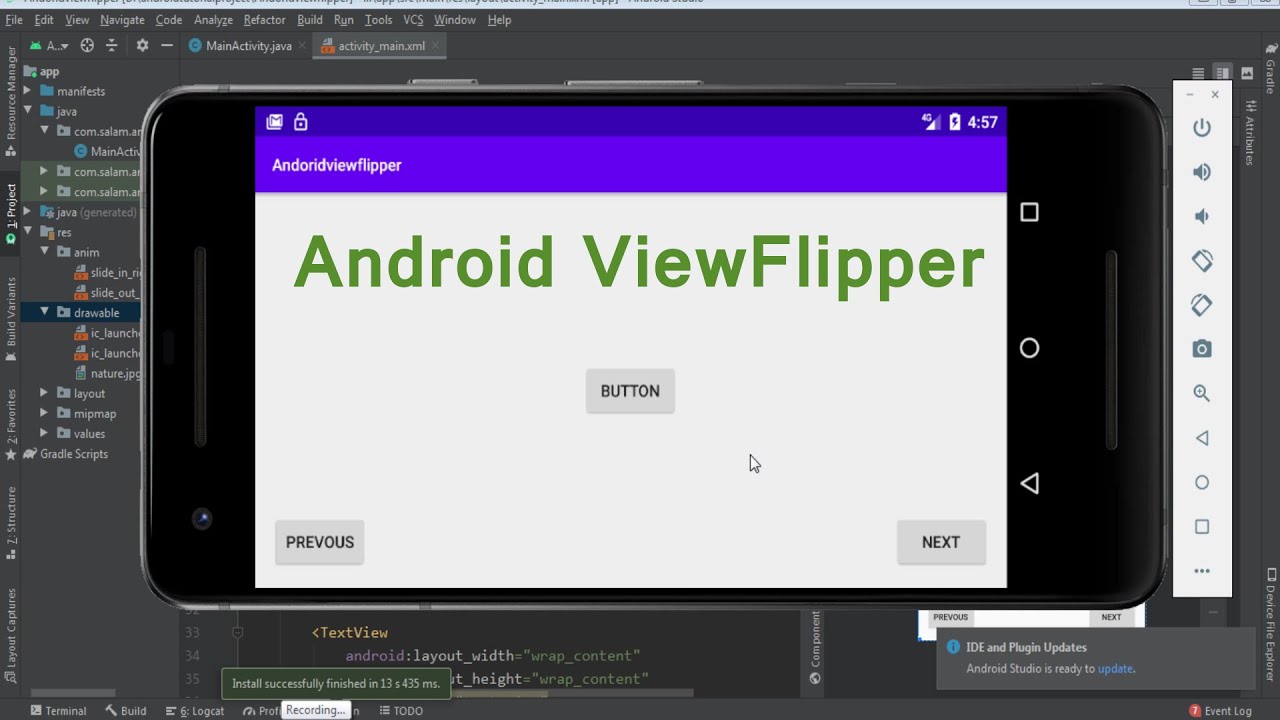Open the Build menu
Image resolution: width=1280 pixels, height=720 pixels.
(x=310, y=20)
